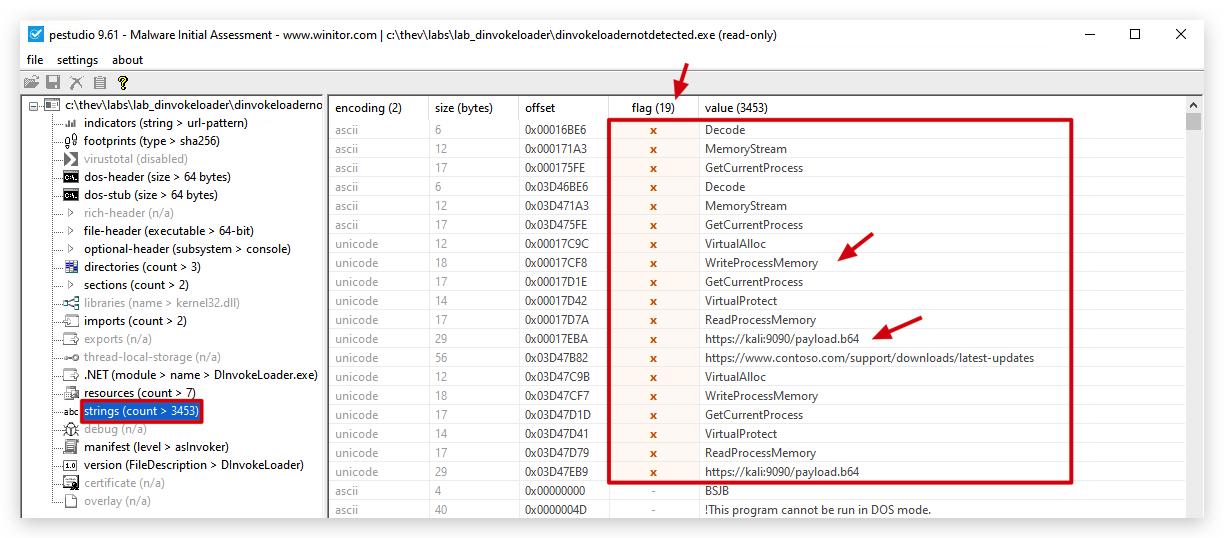
Task: Select the contoso.com latest-updates URL string
Action: pyautogui.click(x=869, y=358)
